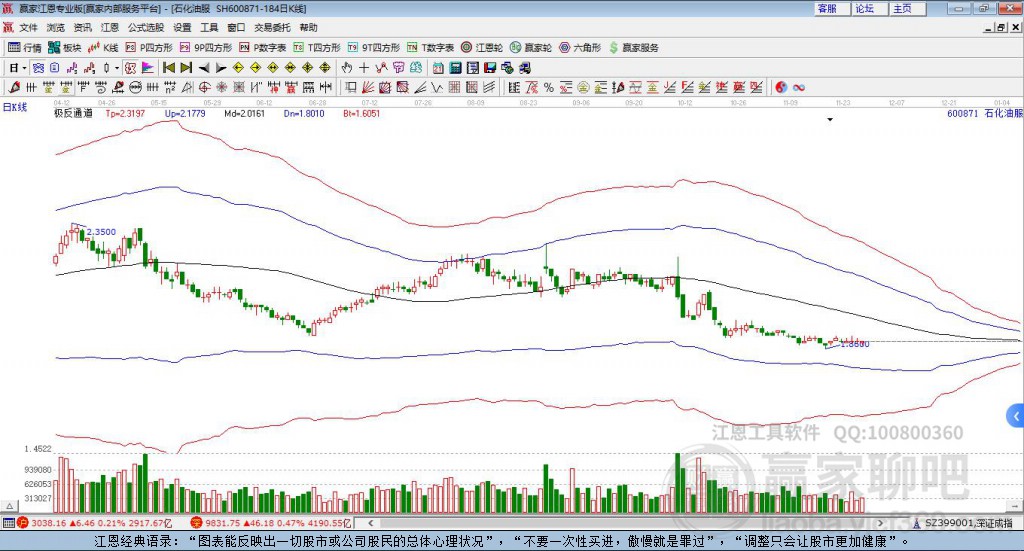This screenshot has height=551, width=1024.
Task: Open the 9T四方形 tool
Action: [x=374, y=48]
